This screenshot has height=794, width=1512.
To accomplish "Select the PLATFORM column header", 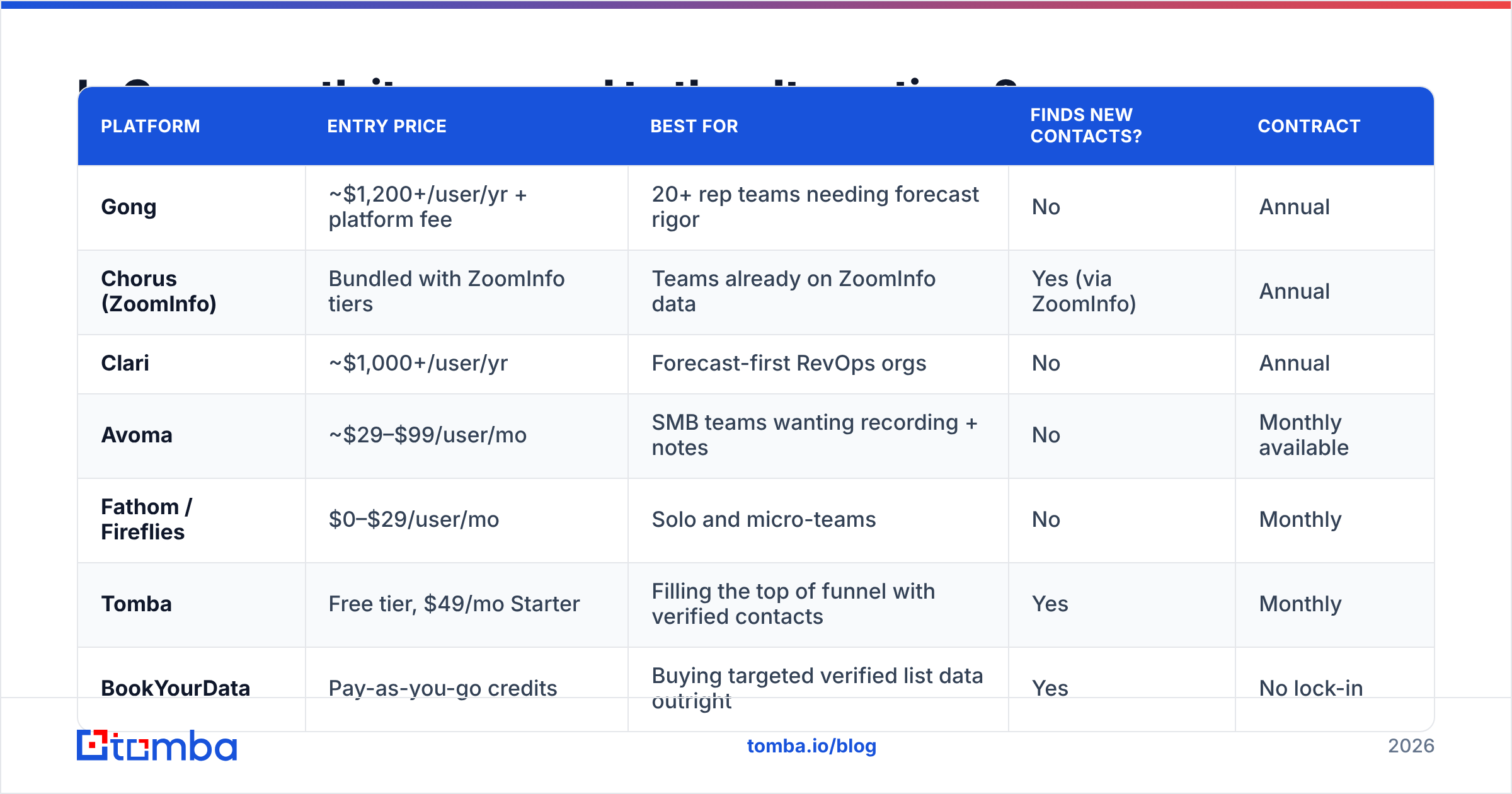I will (151, 126).
